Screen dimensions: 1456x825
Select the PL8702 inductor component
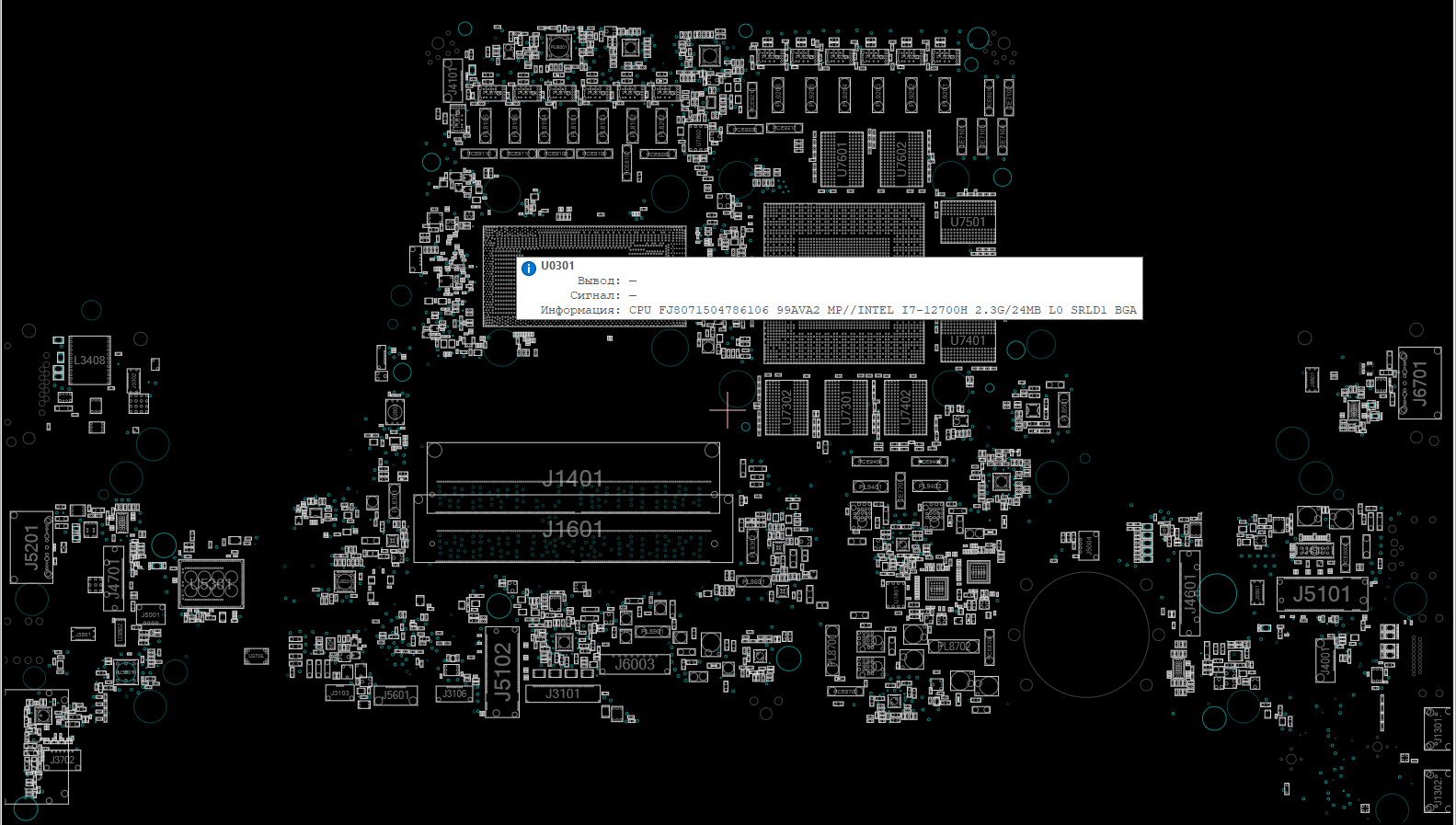pos(953,647)
